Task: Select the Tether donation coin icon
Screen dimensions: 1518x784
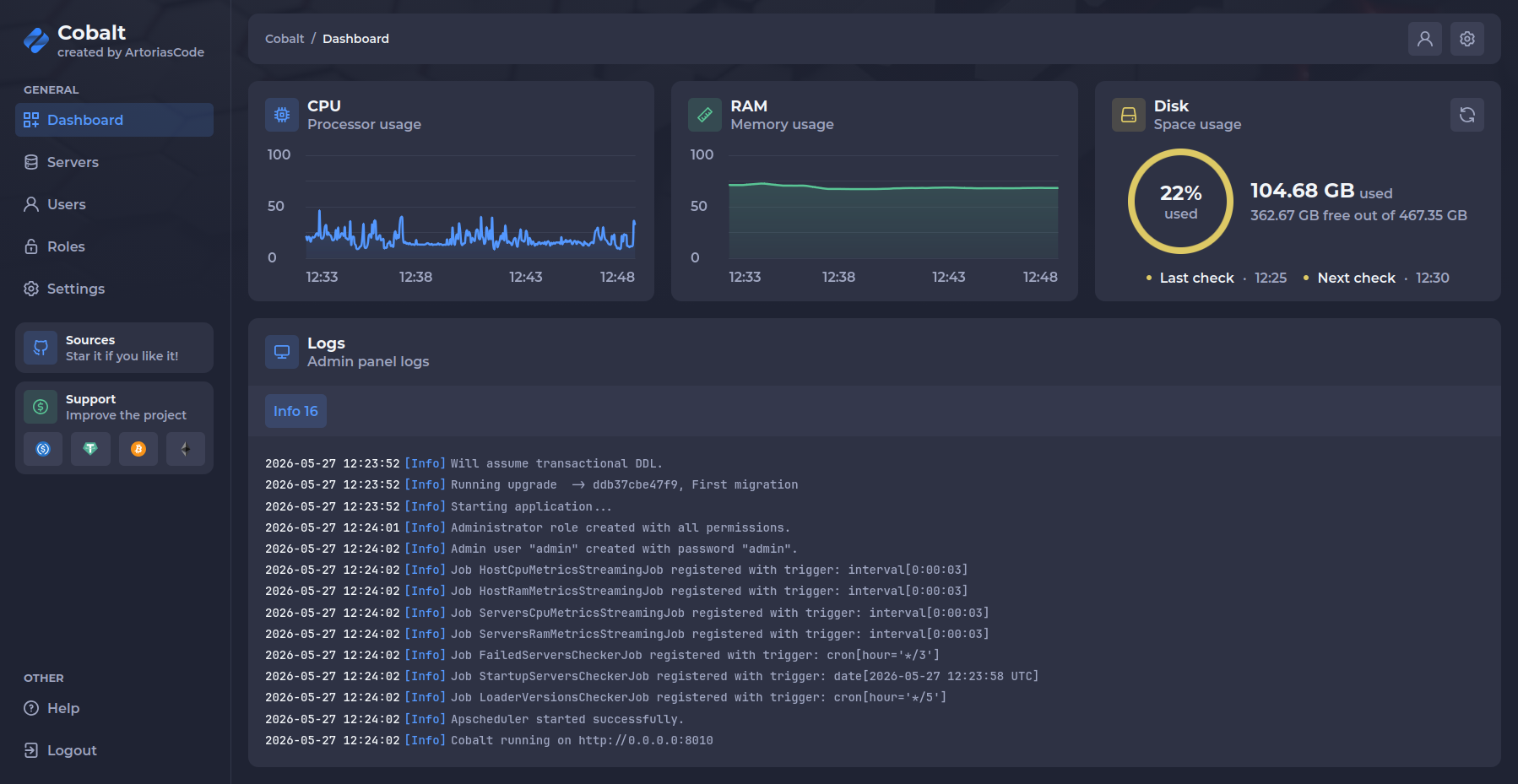Action: click(90, 449)
